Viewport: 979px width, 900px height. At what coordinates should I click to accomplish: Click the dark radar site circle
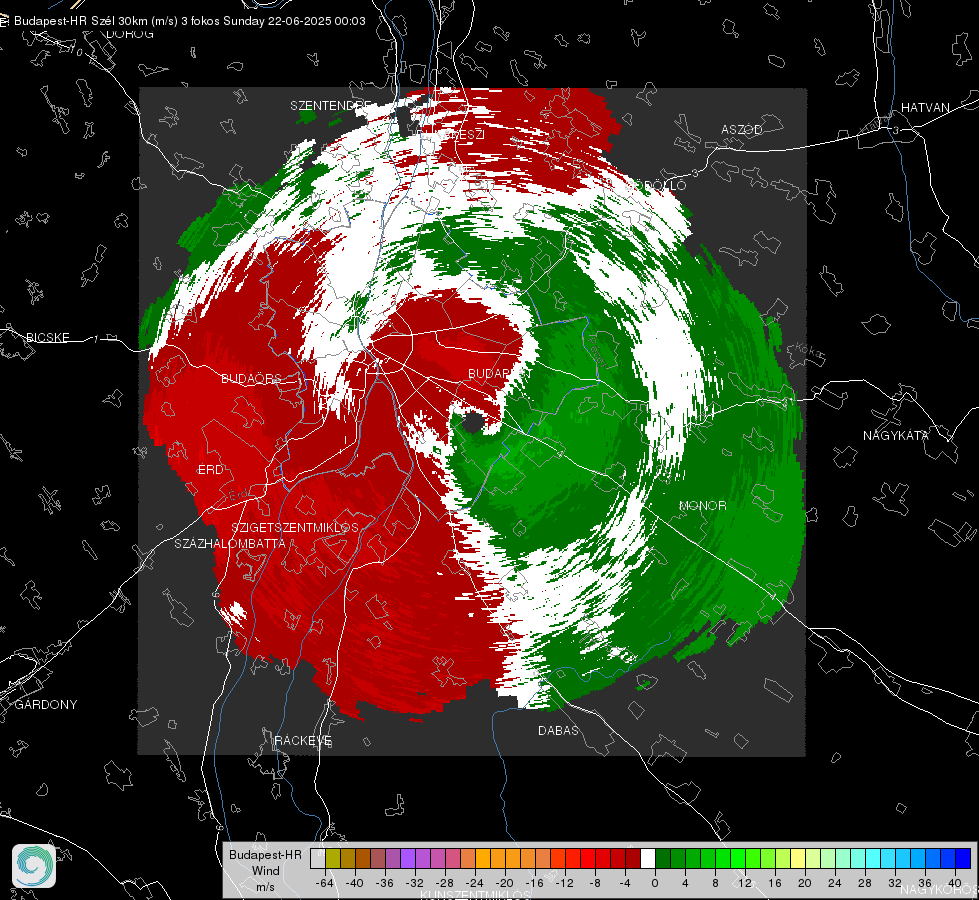click(x=473, y=423)
